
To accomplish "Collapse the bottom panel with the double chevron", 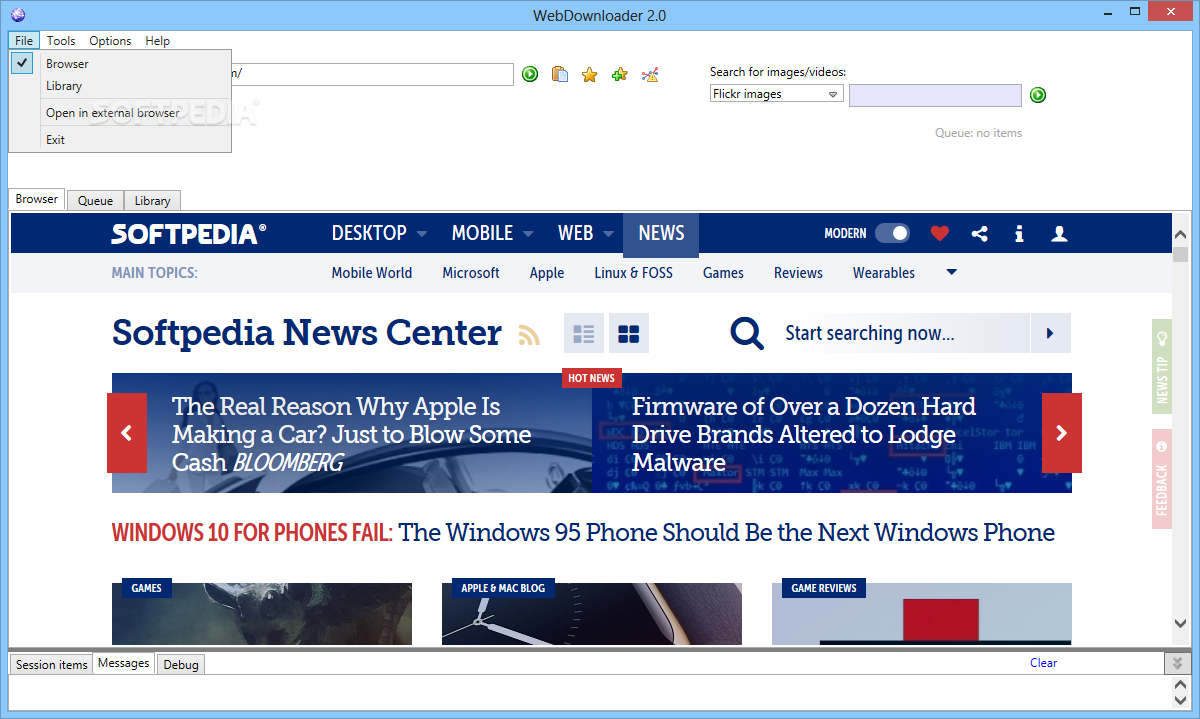I will click(x=1177, y=664).
